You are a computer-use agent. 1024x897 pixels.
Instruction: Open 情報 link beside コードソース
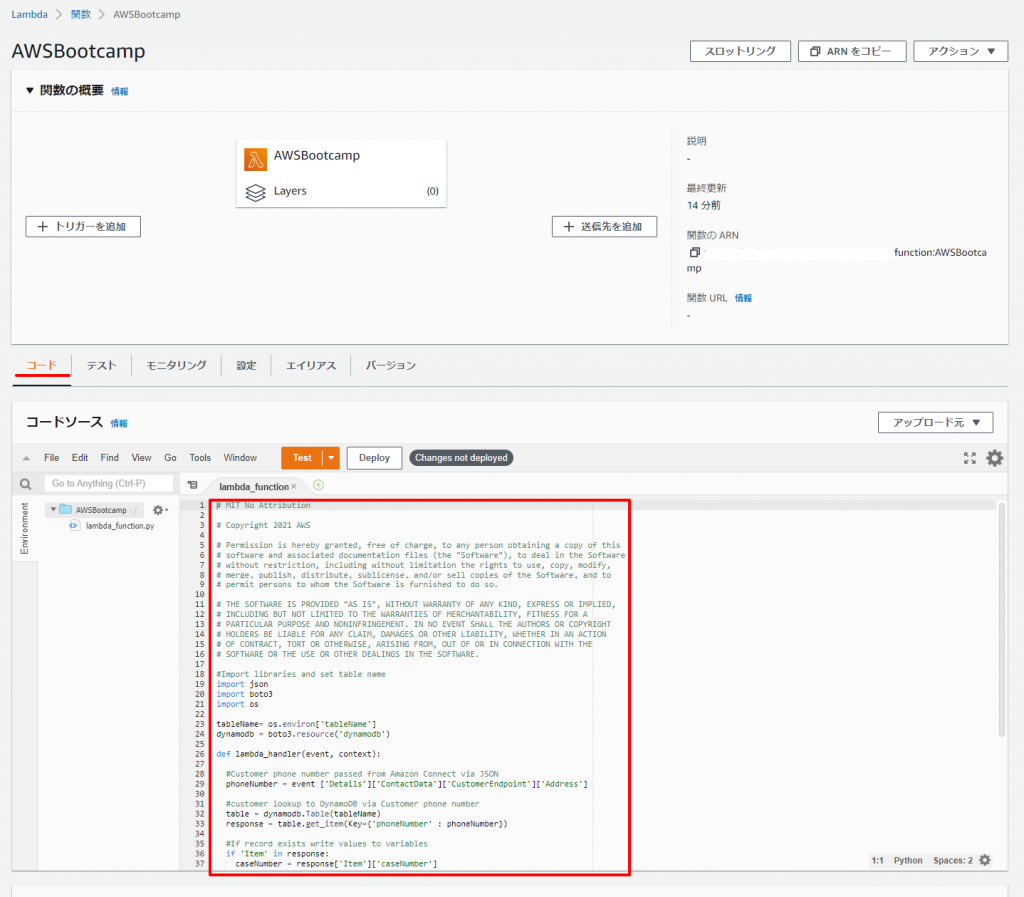[119, 423]
